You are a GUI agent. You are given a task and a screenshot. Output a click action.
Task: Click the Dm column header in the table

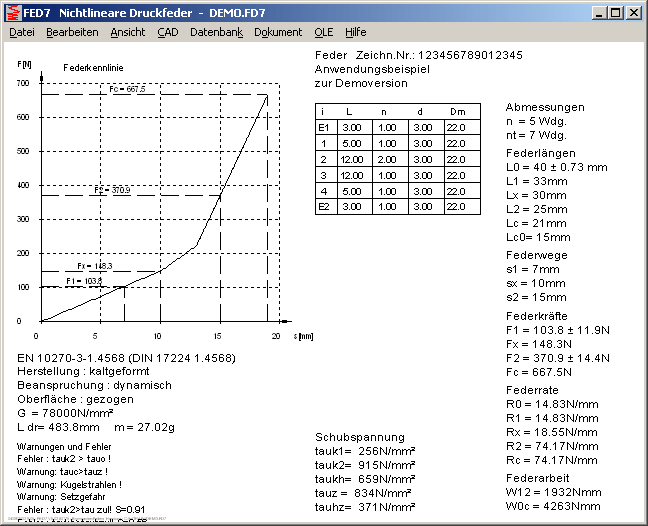pyautogui.click(x=456, y=112)
